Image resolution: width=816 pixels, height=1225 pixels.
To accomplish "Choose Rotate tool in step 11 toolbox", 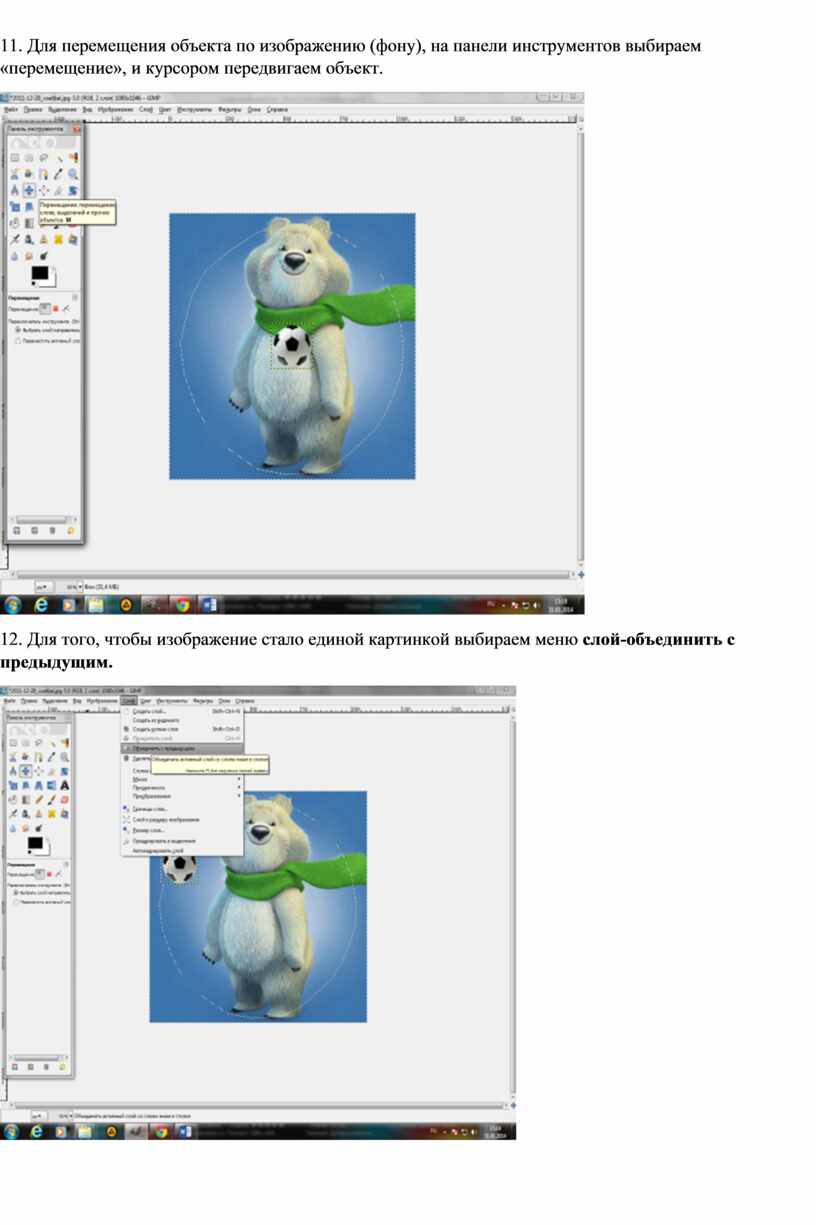I will point(72,189).
